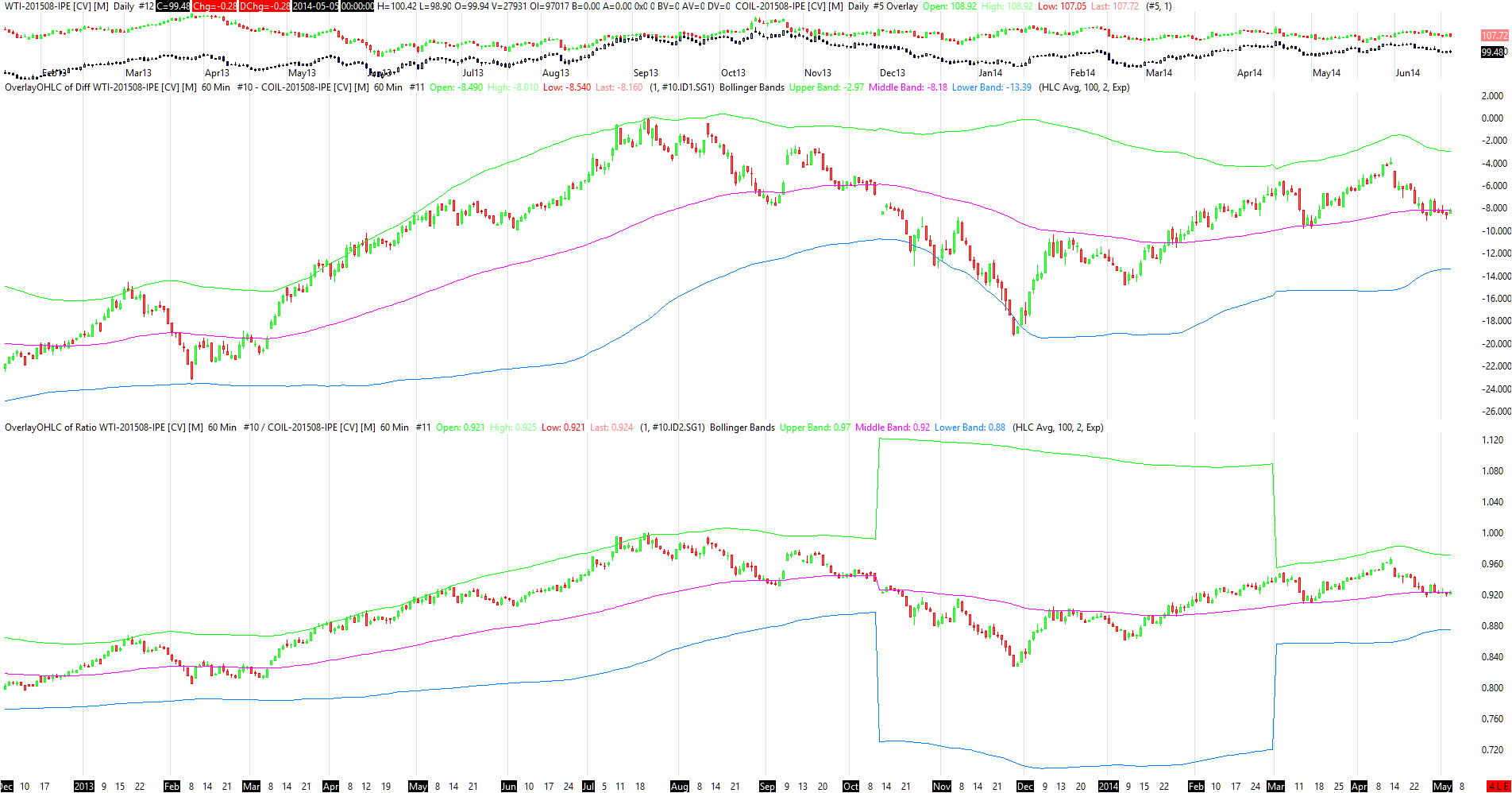Viewport: 1512px width, 793px height.
Task: Select the Jun month marker on time axis
Action: tap(509, 787)
